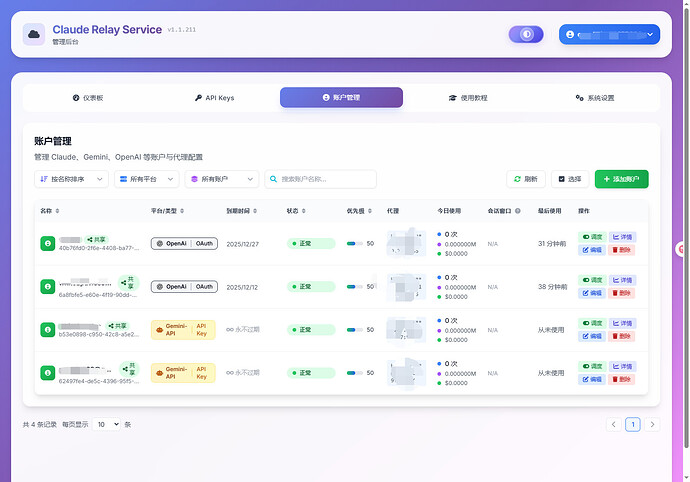This screenshot has width=690, height=482.
Task: Toggle 调度 scheduling for the b53e0898 account
Action: pyautogui.click(x=592, y=323)
